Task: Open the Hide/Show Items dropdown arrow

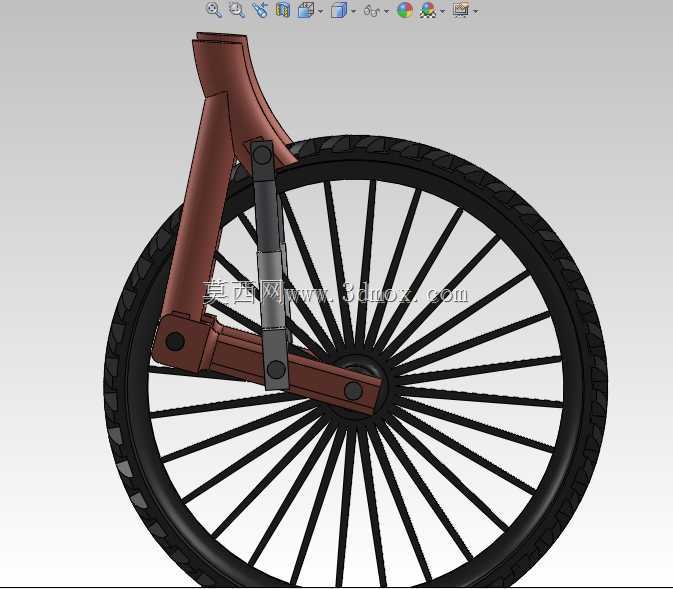Action: pos(386,11)
